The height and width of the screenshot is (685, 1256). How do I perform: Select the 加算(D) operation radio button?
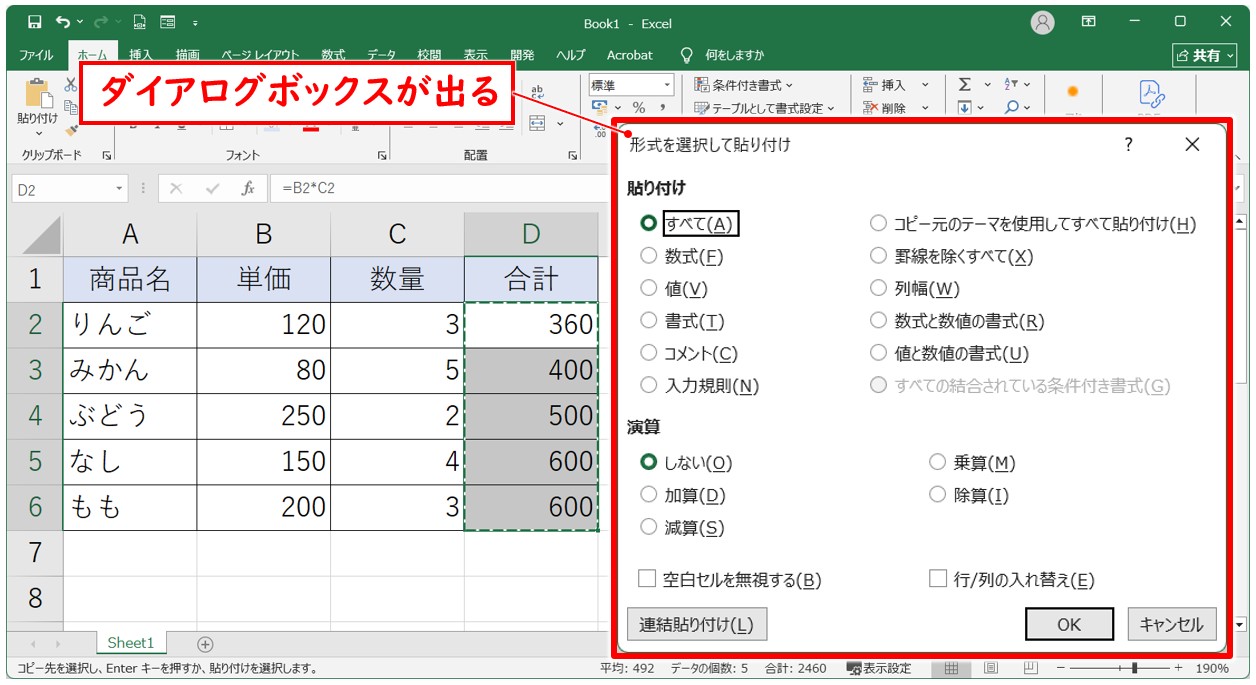pyautogui.click(x=648, y=495)
